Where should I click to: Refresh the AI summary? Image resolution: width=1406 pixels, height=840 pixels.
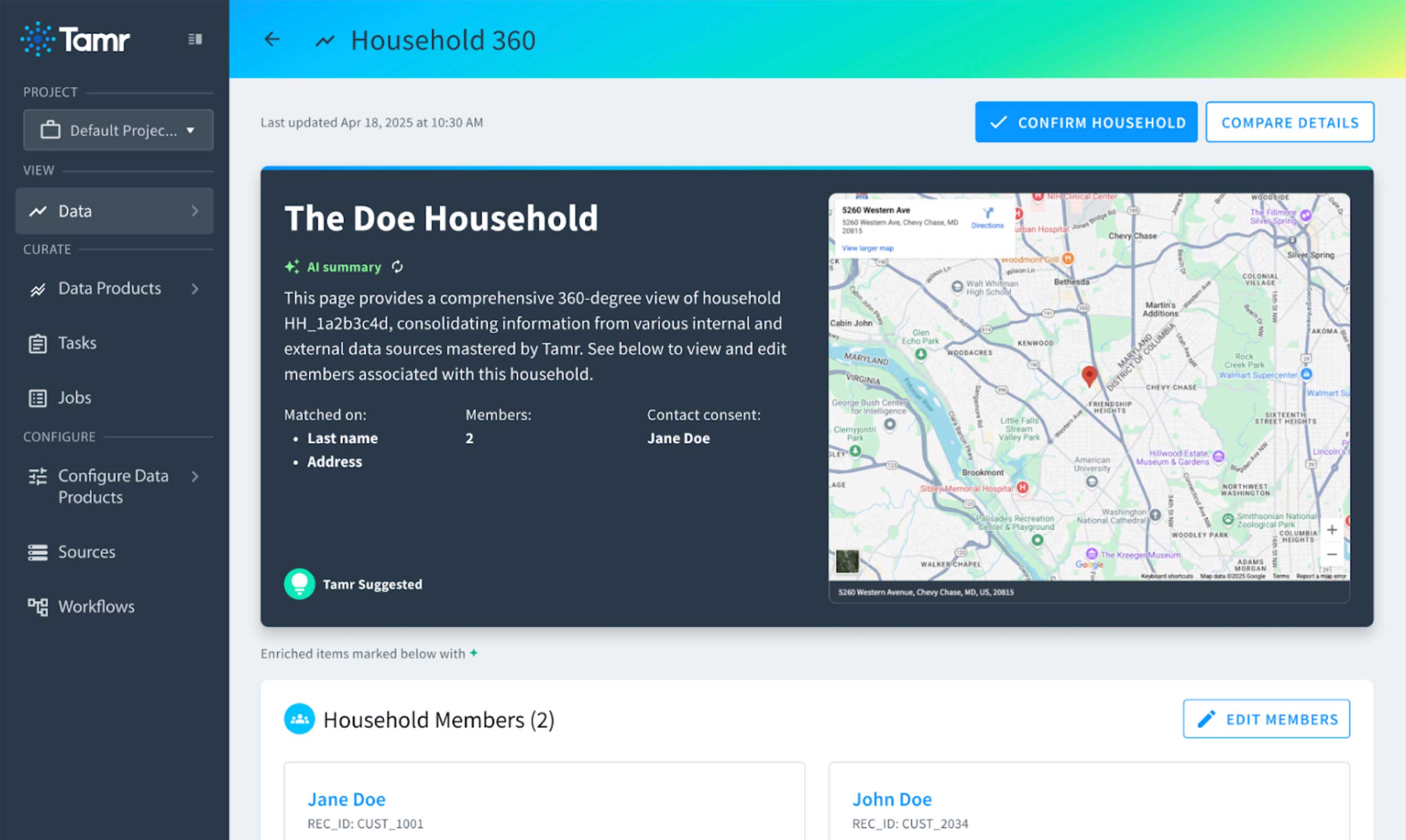[x=397, y=266]
